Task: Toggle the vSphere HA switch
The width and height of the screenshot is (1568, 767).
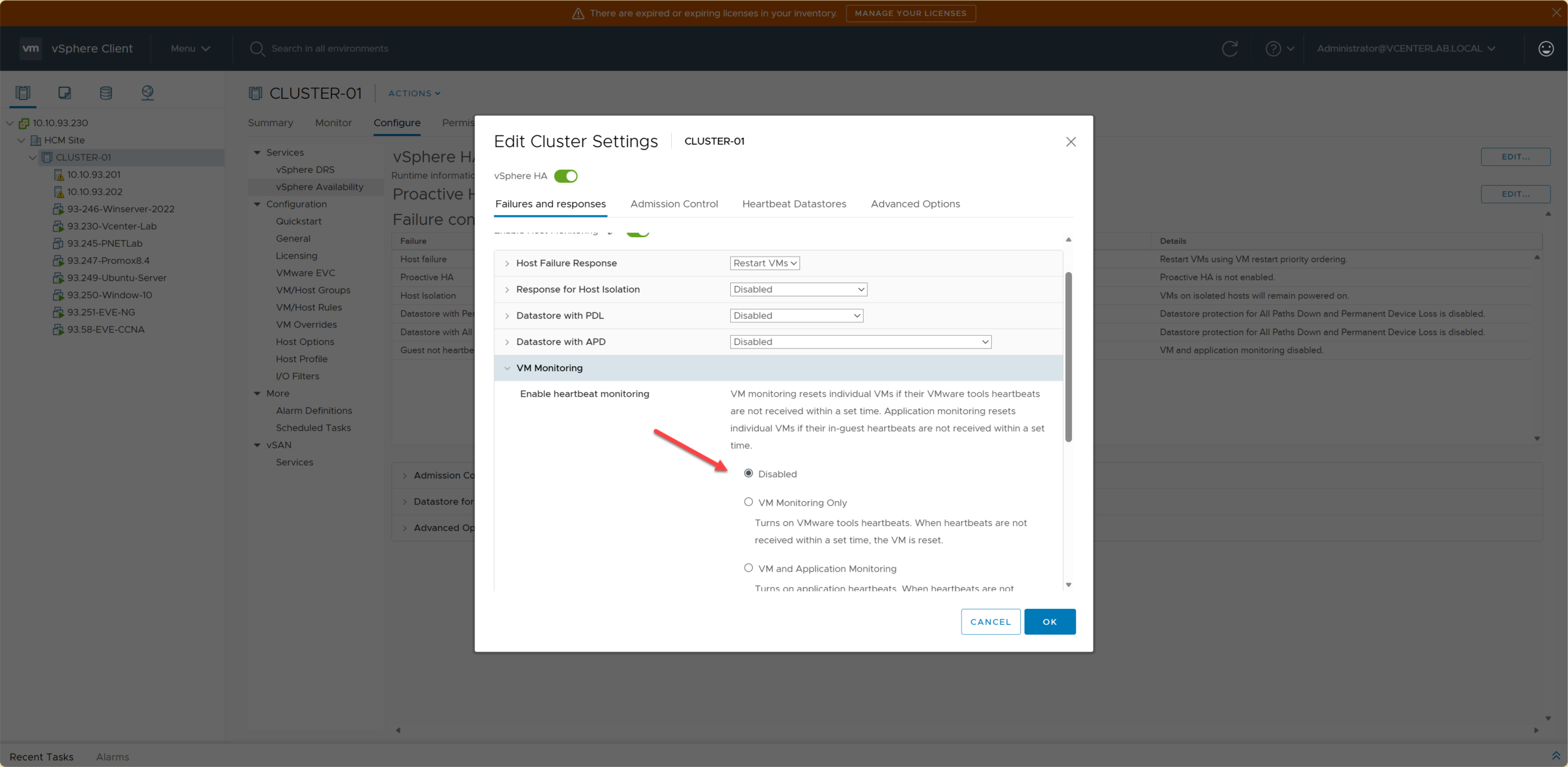Action: [x=565, y=176]
